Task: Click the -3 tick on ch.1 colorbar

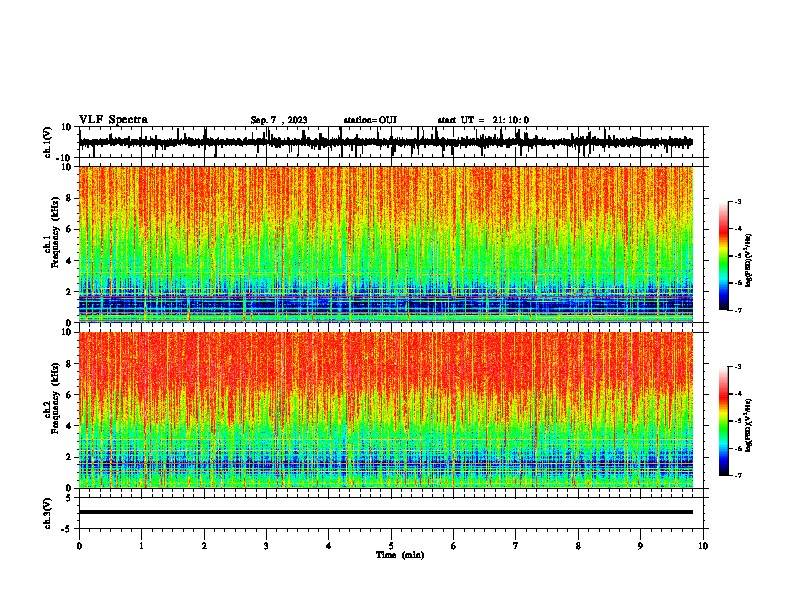Action: click(x=737, y=201)
